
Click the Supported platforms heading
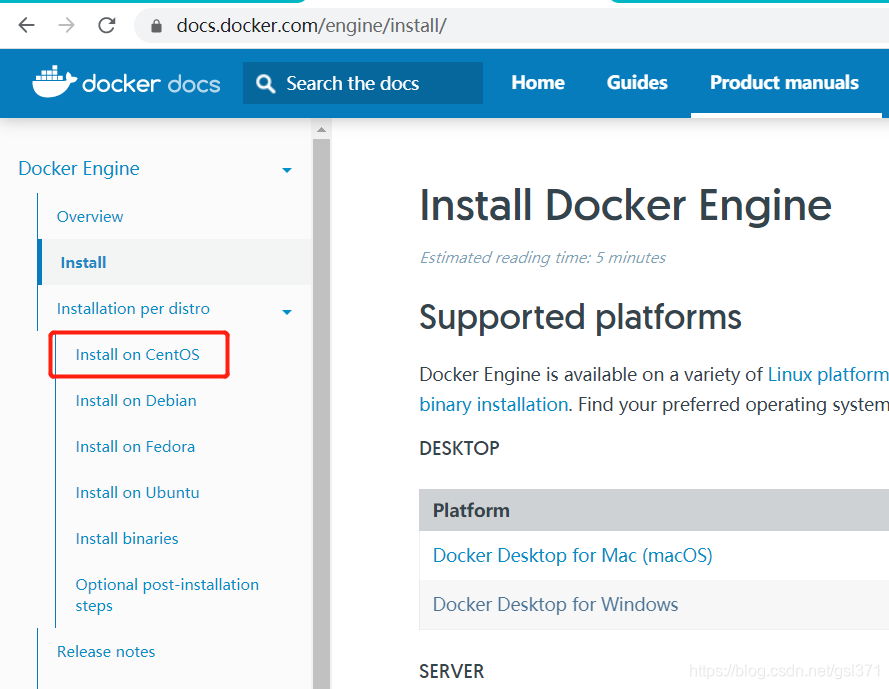[x=581, y=316]
